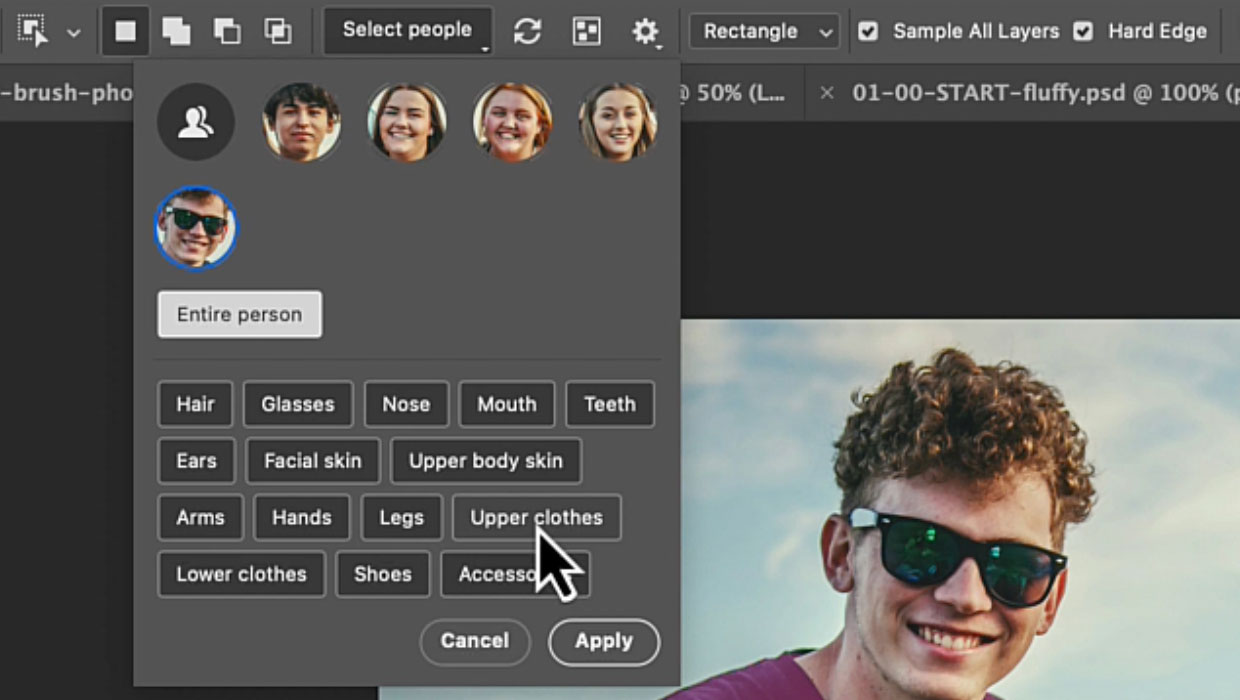This screenshot has height=700, width=1240.
Task: Expand the Select people dropdown
Action: pos(407,31)
